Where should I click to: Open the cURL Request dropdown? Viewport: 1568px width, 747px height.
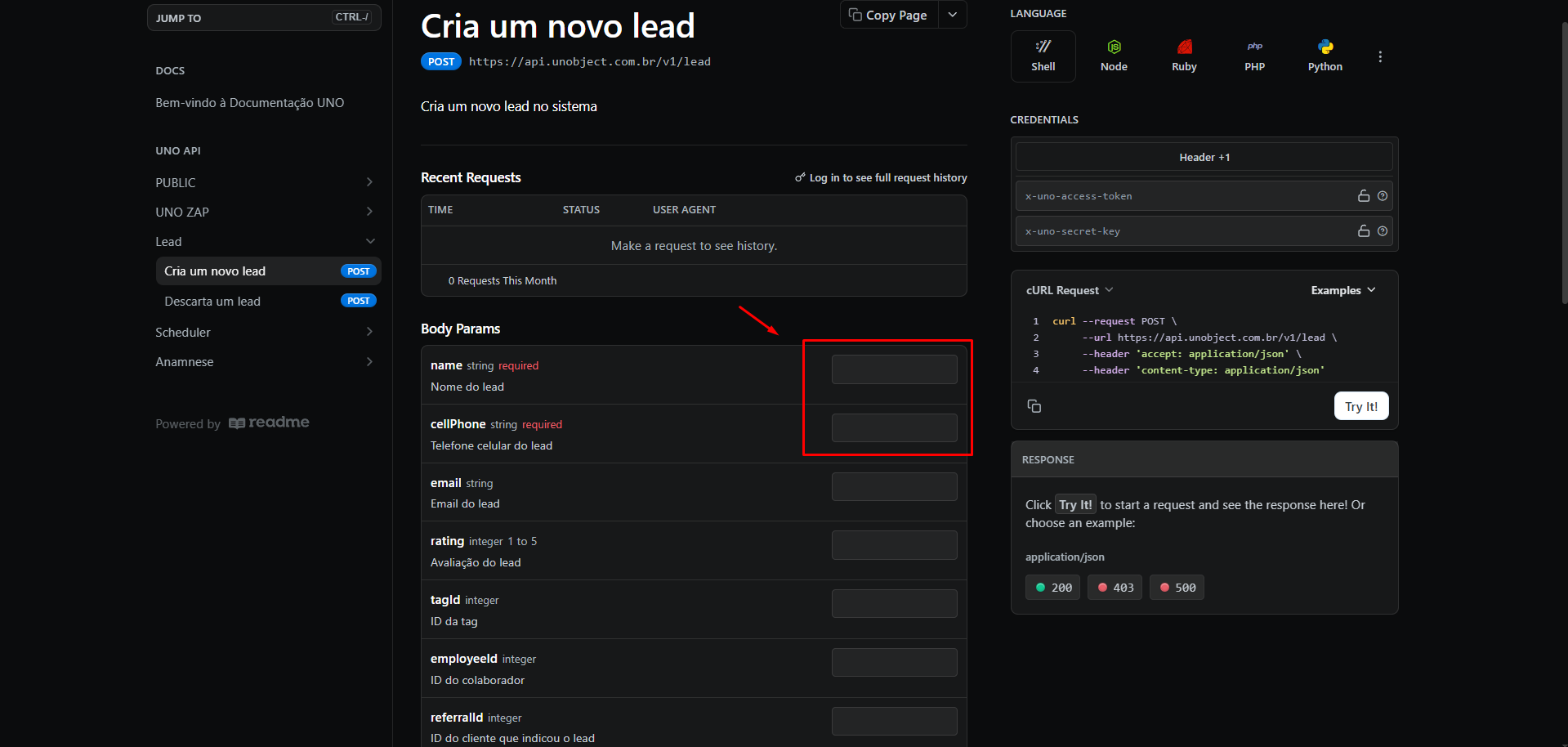tap(1070, 290)
